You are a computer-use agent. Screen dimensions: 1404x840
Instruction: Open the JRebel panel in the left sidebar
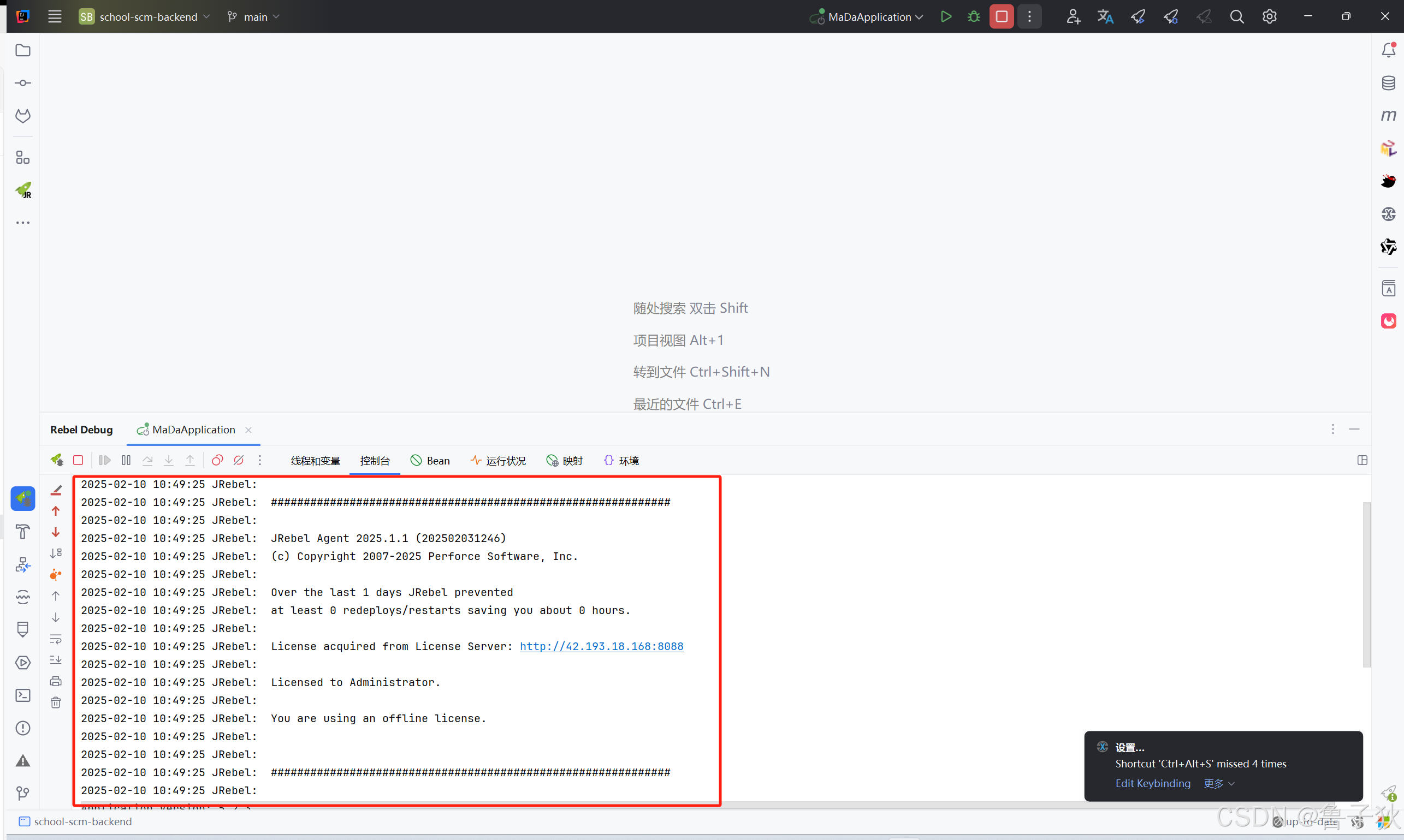23,190
